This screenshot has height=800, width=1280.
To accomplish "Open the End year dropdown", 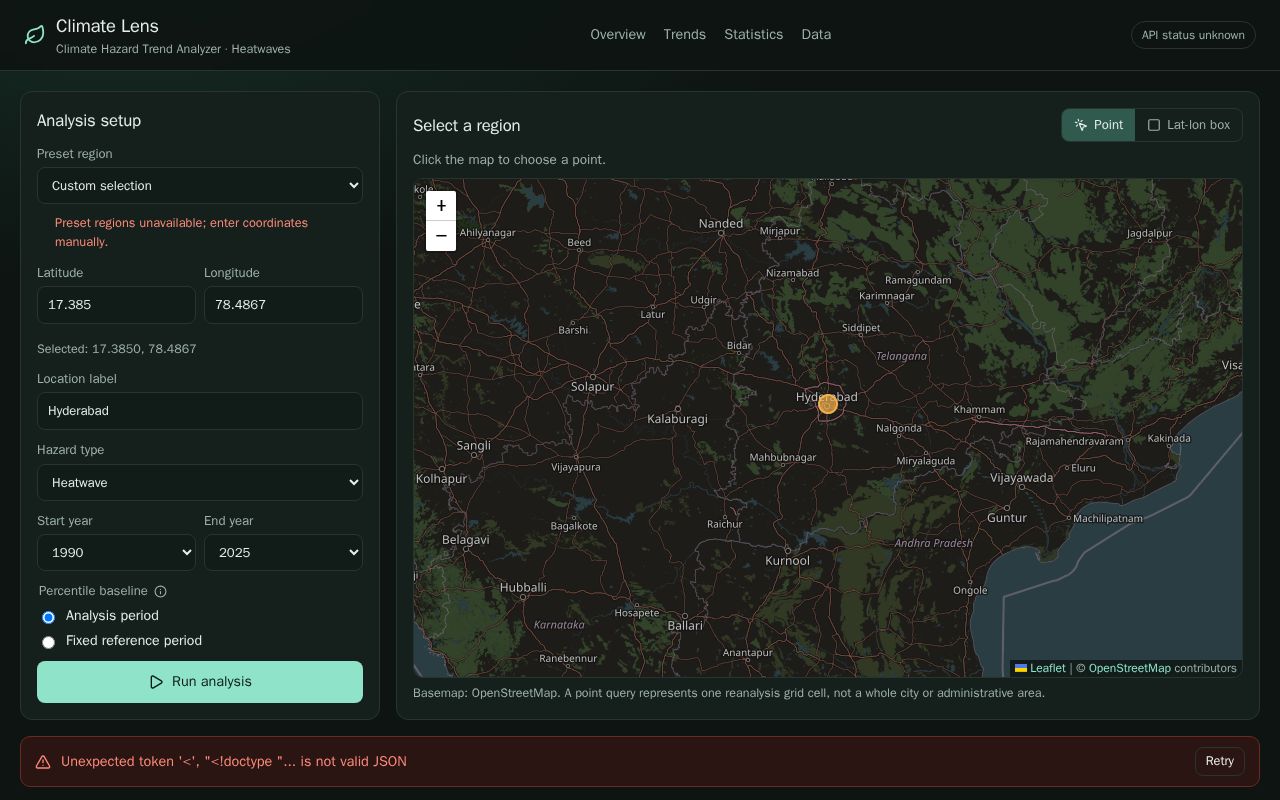I will click(283, 553).
